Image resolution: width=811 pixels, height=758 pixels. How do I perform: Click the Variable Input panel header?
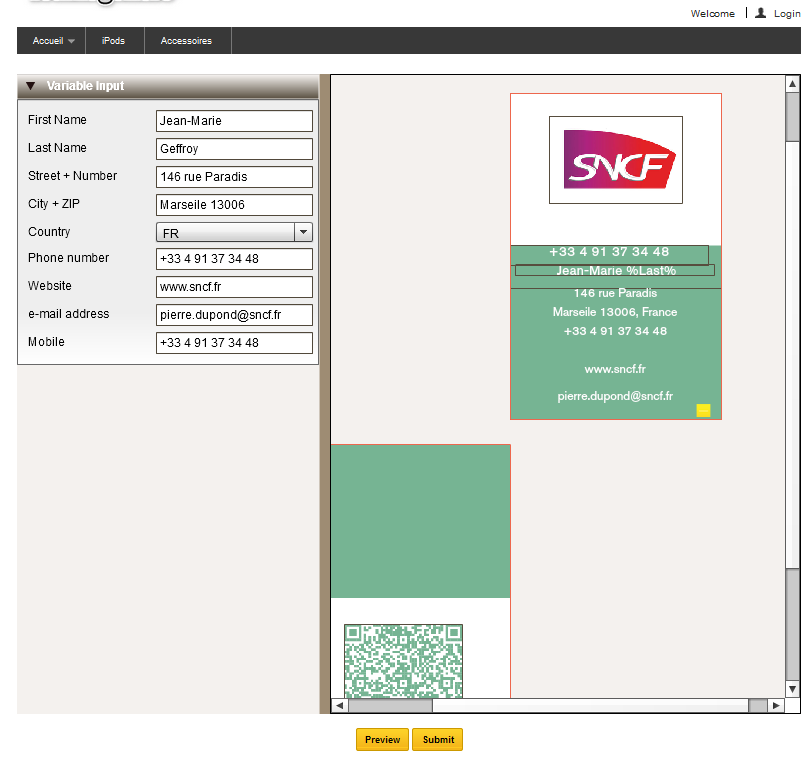point(168,86)
